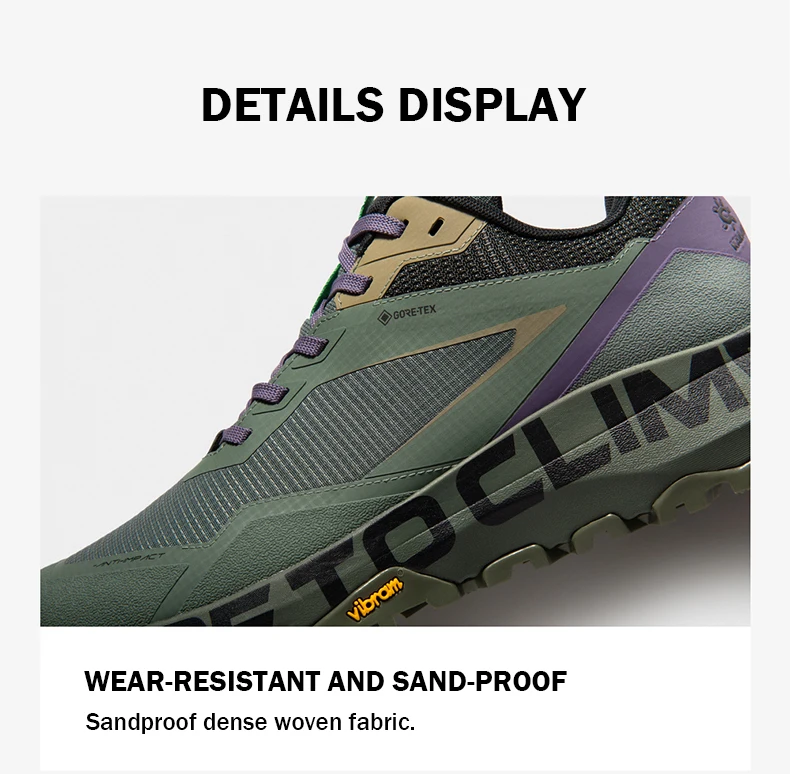
Task: Click the GORE-TEX diamond emblem
Action: tap(384, 317)
